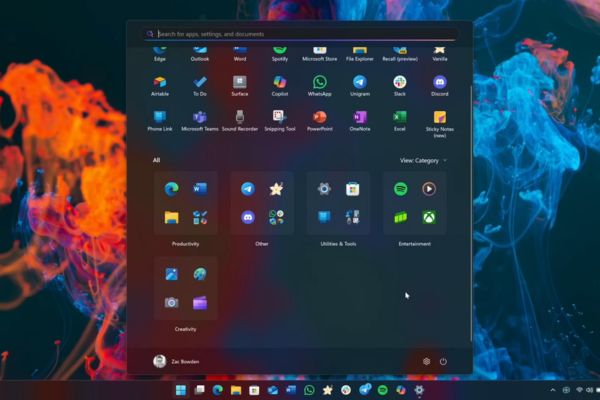Viewport: 600px width, 400px height.
Task: Open Photos in the Creativity category
Action: pos(171,274)
